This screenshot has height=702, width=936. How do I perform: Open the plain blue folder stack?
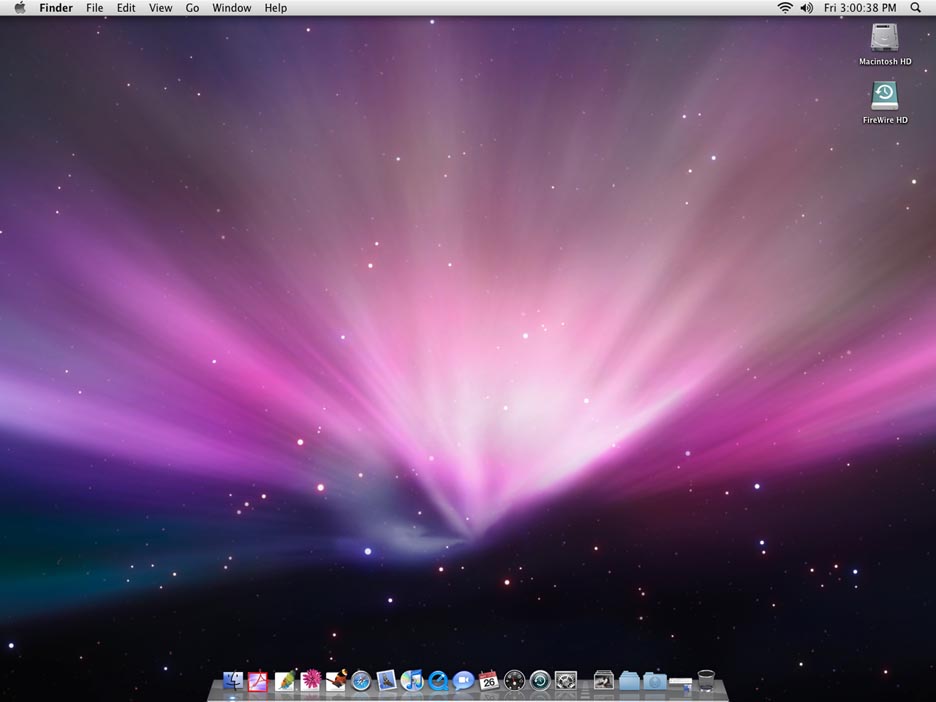[629, 681]
